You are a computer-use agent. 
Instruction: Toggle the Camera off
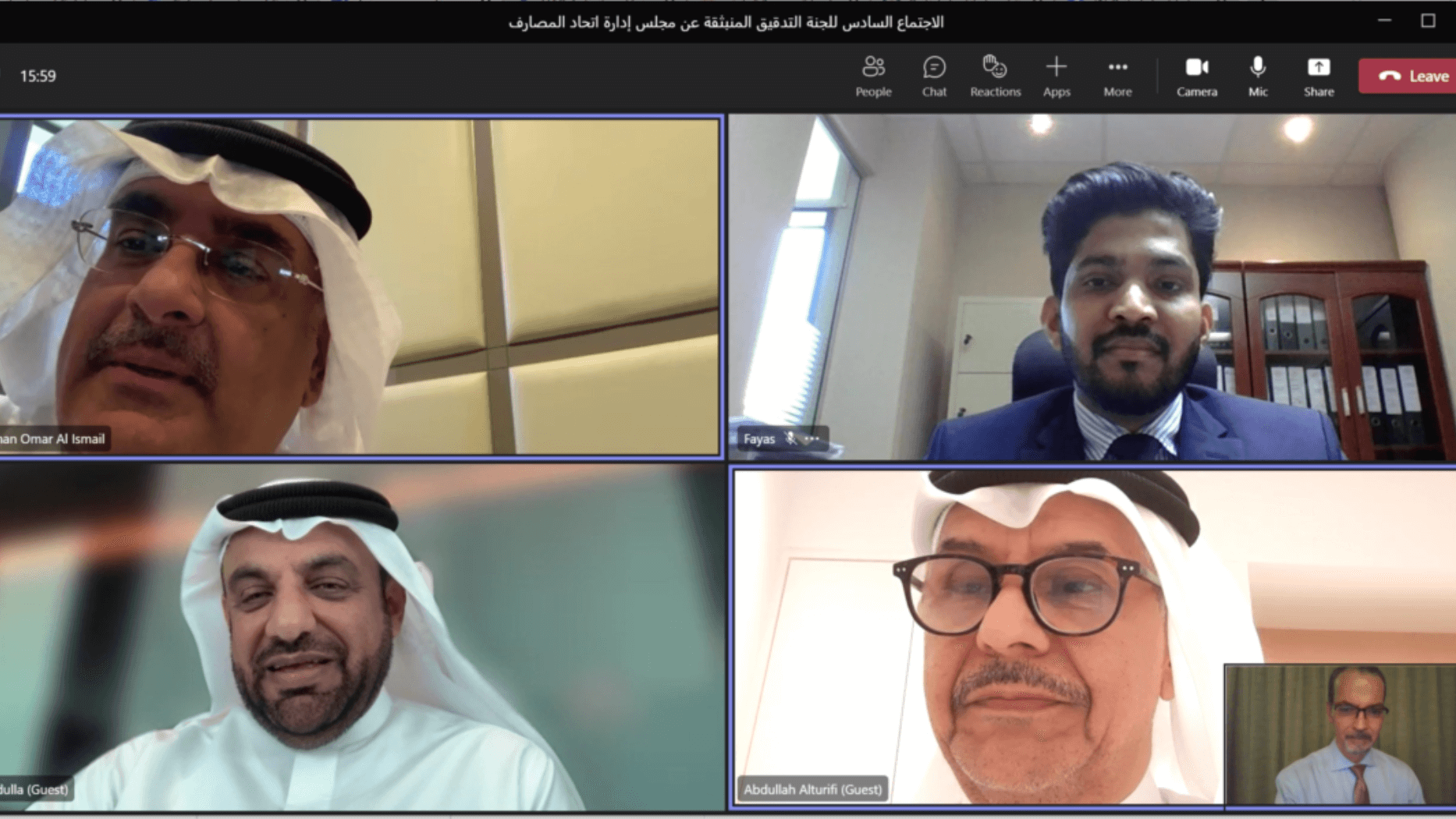click(1196, 76)
